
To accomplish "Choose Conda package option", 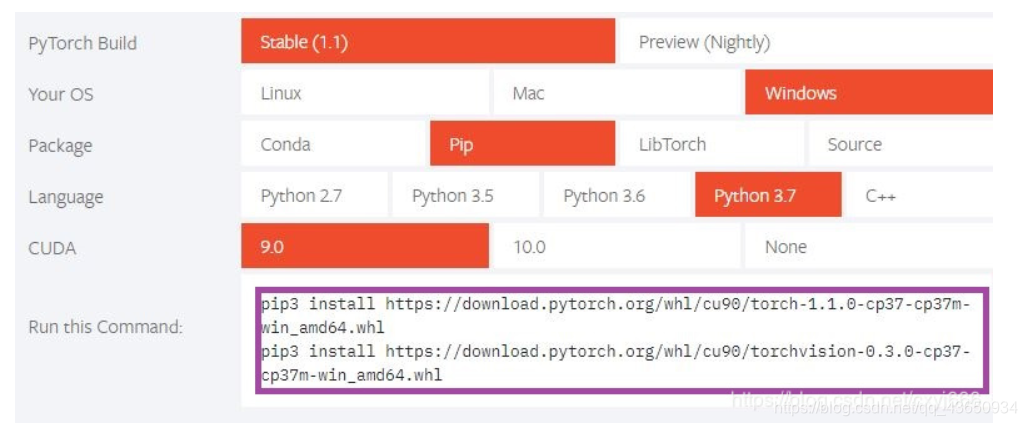I will click(333, 144).
